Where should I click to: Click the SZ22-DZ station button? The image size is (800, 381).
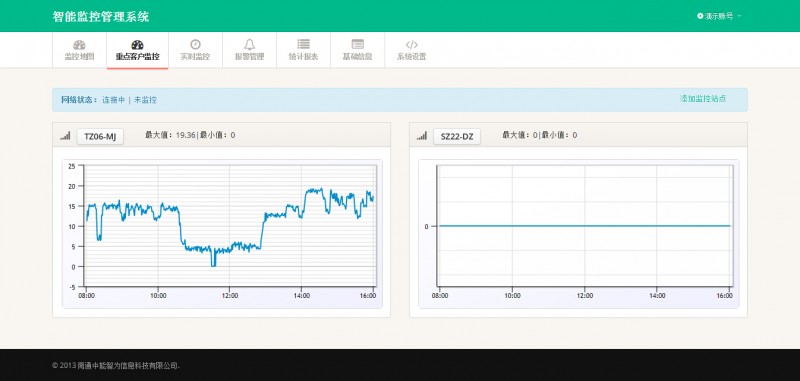[x=457, y=136]
